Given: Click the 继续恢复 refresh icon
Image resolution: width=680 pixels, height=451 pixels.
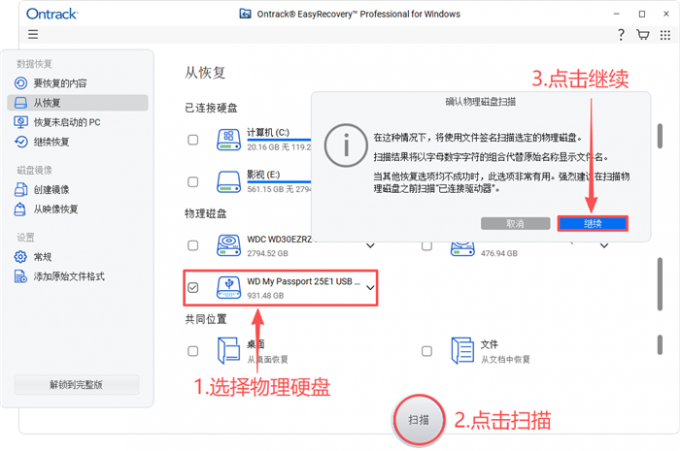Looking at the screenshot, I should pos(20,141).
